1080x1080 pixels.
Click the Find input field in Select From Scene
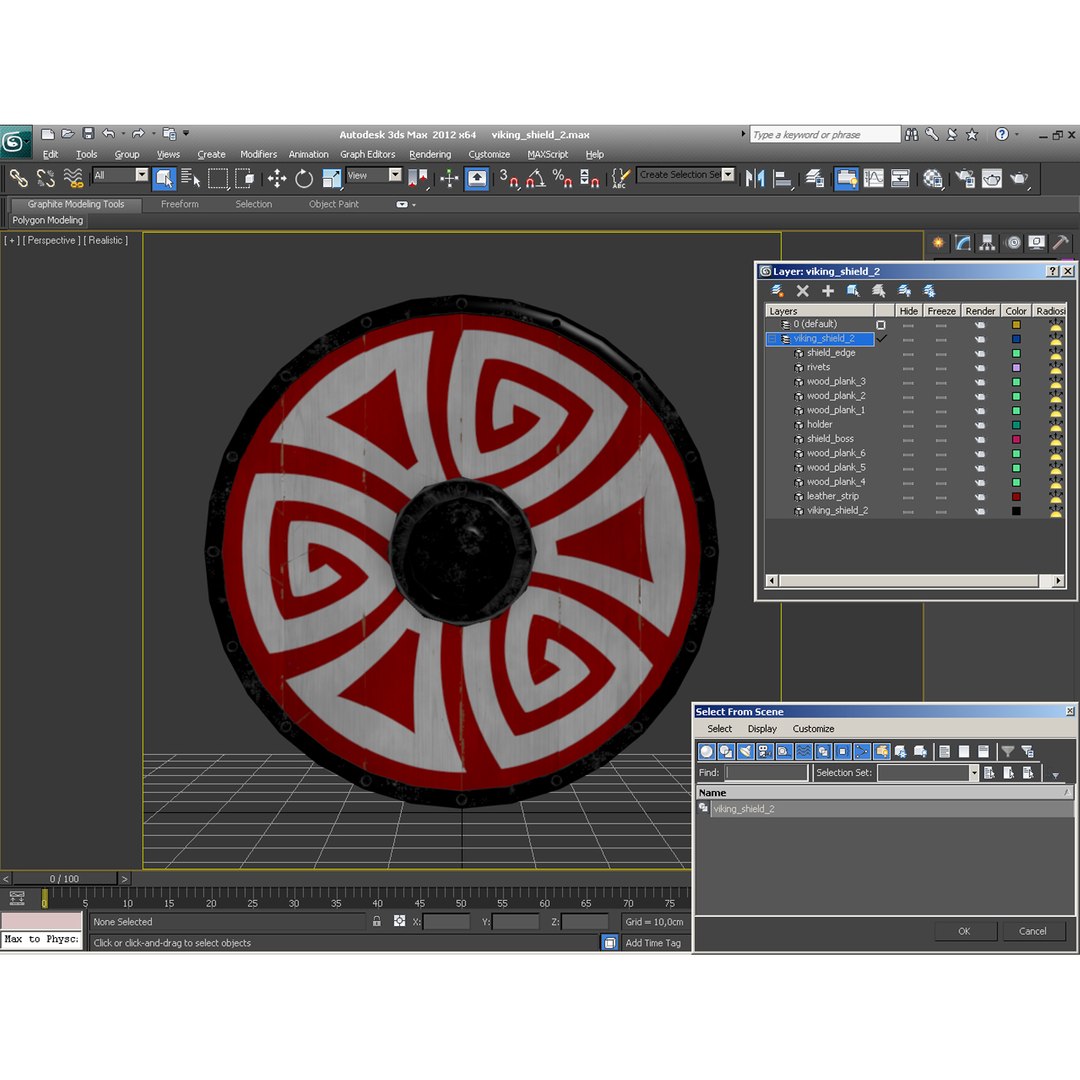tap(766, 773)
